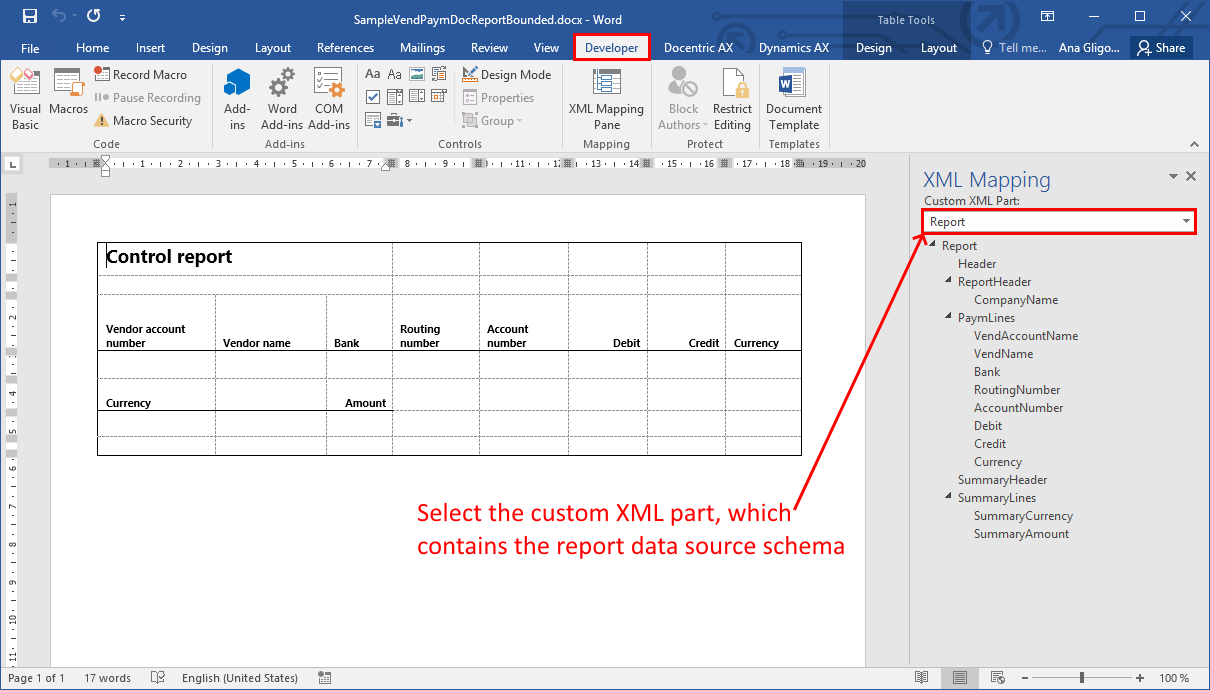1210x690 pixels.
Task: Switch to Web Layout view
Action: coord(995,677)
